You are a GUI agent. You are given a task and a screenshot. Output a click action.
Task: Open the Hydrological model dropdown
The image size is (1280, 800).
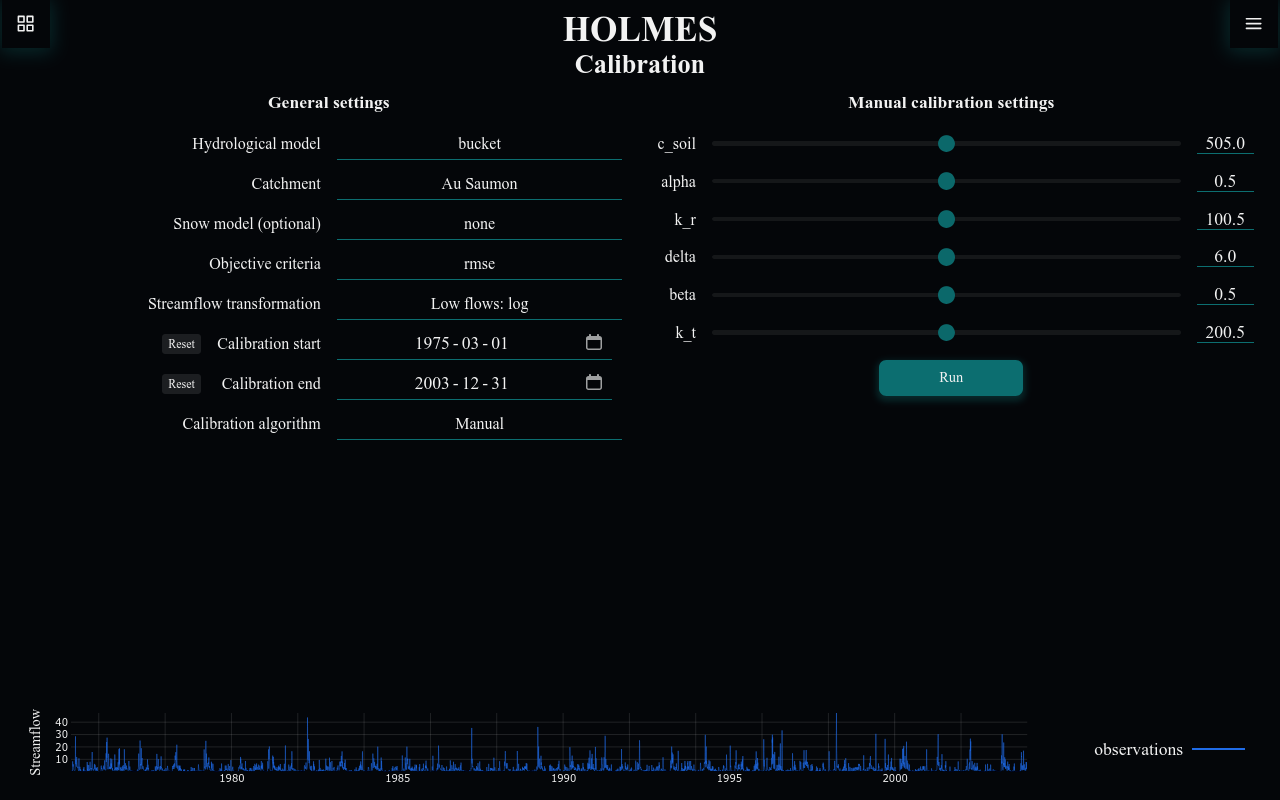click(x=479, y=143)
